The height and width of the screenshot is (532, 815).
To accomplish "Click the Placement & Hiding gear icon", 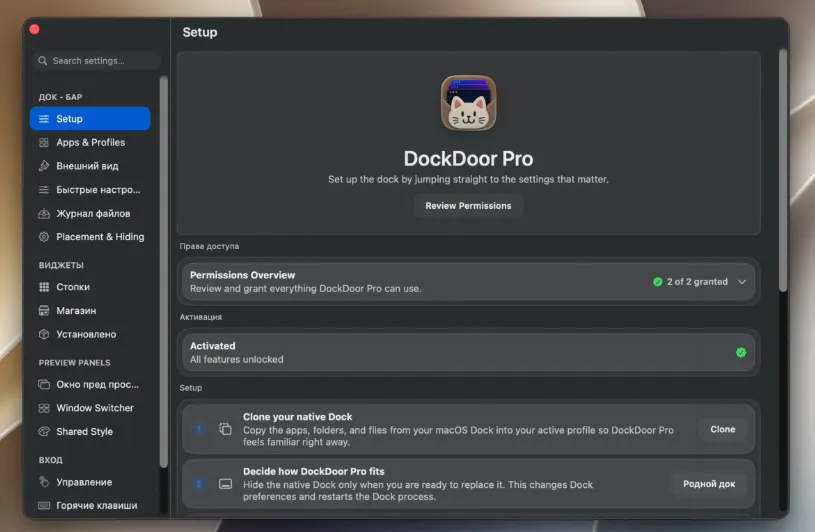I will pos(44,237).
